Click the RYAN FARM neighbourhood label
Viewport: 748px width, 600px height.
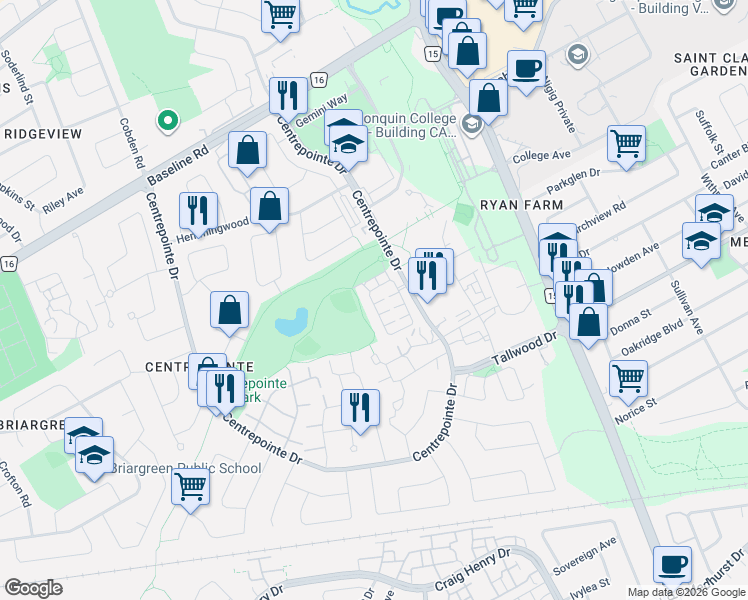521,205
